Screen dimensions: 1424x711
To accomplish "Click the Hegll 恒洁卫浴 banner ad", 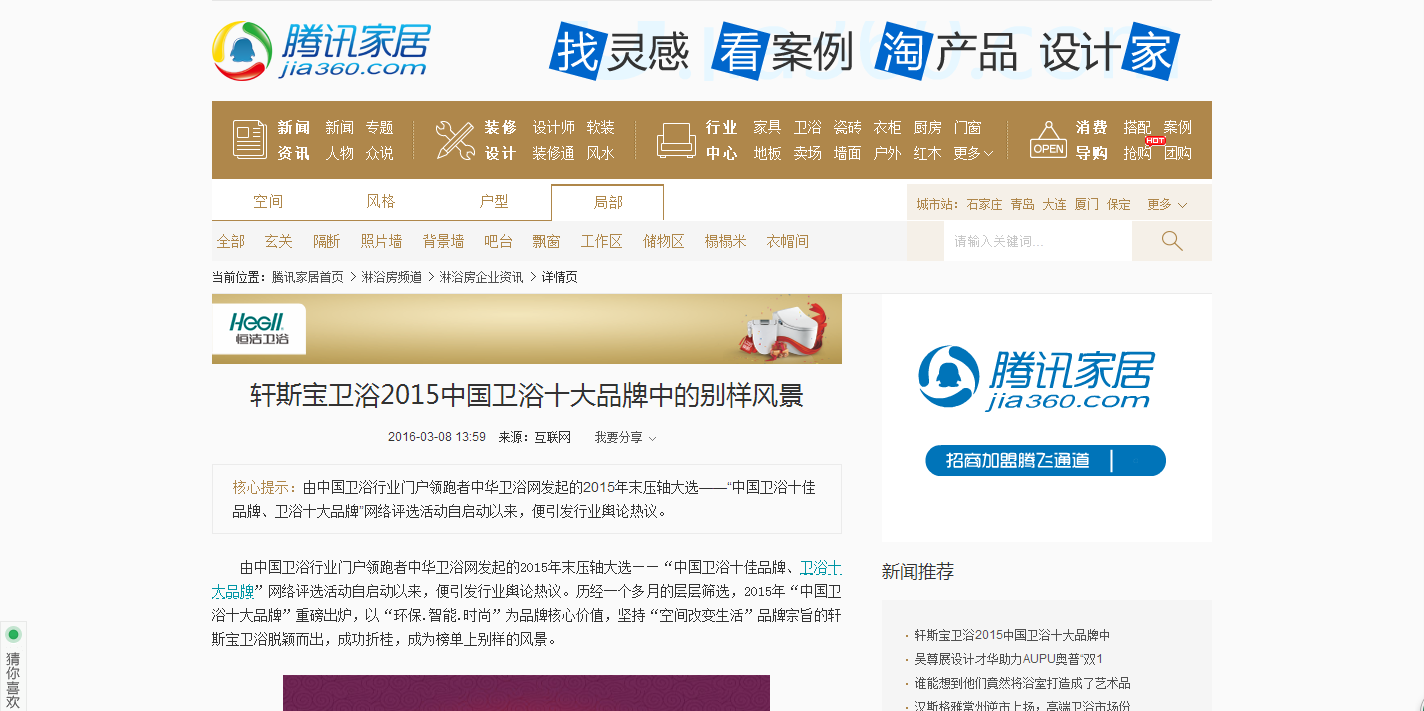I will coord(527,329).
